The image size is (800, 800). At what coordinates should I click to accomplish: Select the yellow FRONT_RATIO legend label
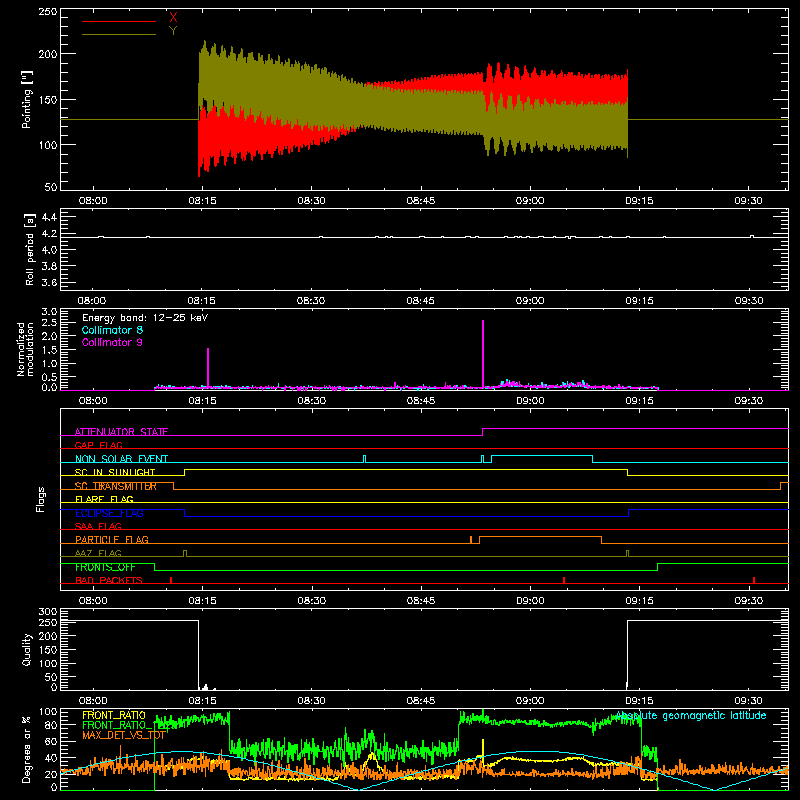114,715
